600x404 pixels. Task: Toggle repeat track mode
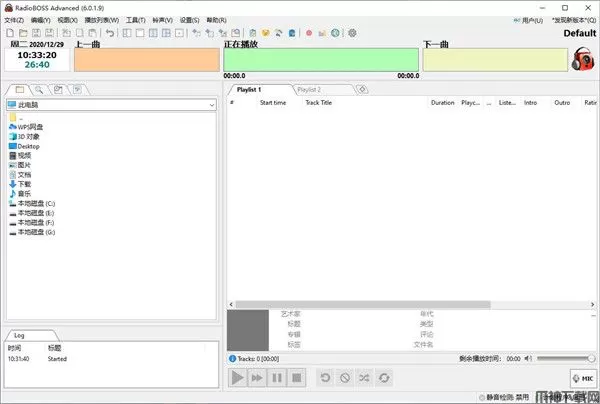tap(385, 377)
